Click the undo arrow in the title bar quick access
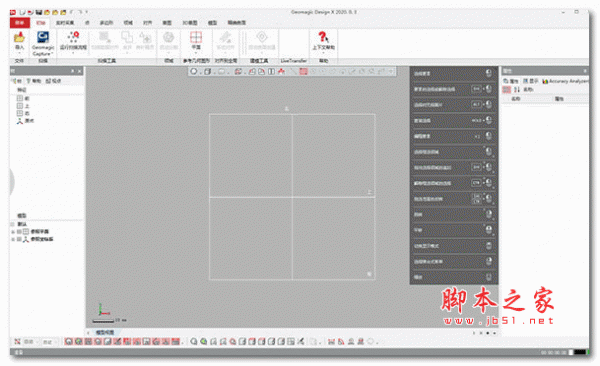This screenshot has height=366, width=600. pyautogui.click(x=72, y=12)
